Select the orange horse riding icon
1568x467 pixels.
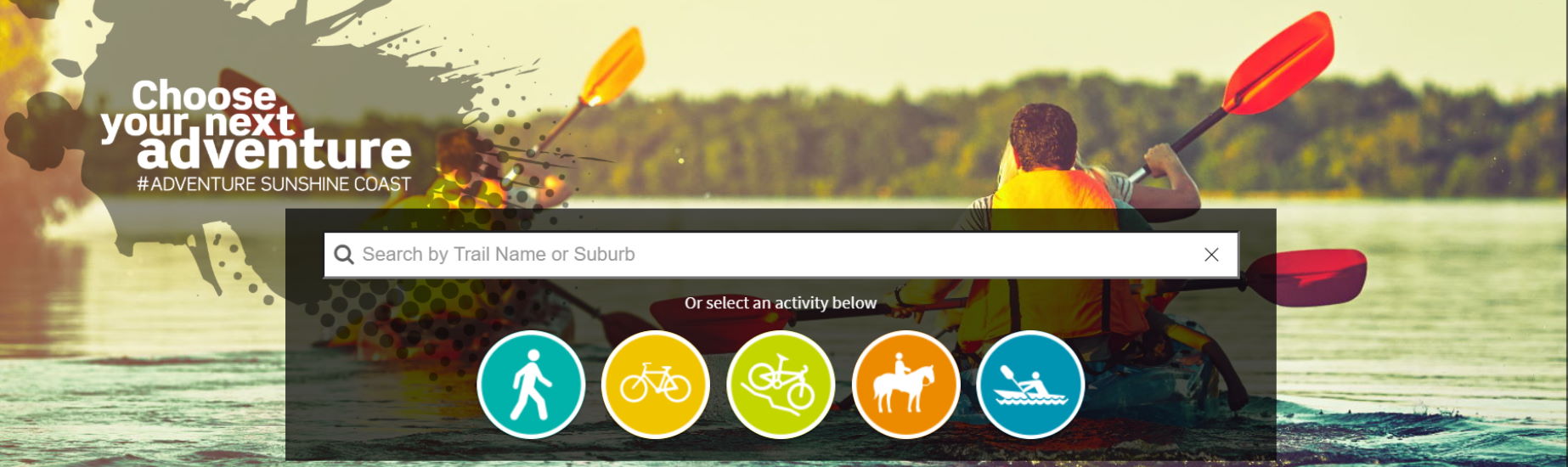[x=905, y=385]
